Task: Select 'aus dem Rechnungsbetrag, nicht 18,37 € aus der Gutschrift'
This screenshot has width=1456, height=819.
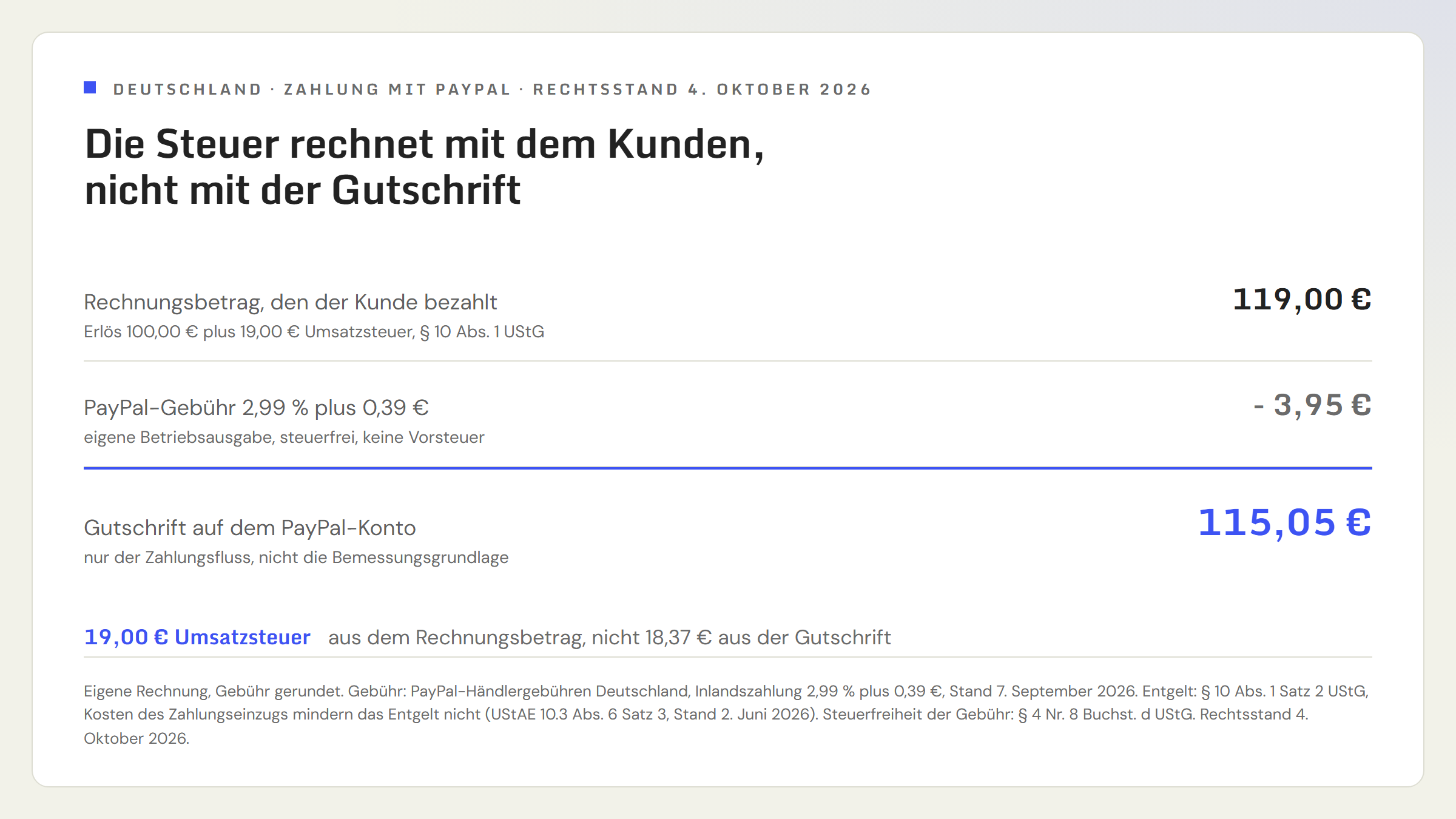Action: point(610,638)
